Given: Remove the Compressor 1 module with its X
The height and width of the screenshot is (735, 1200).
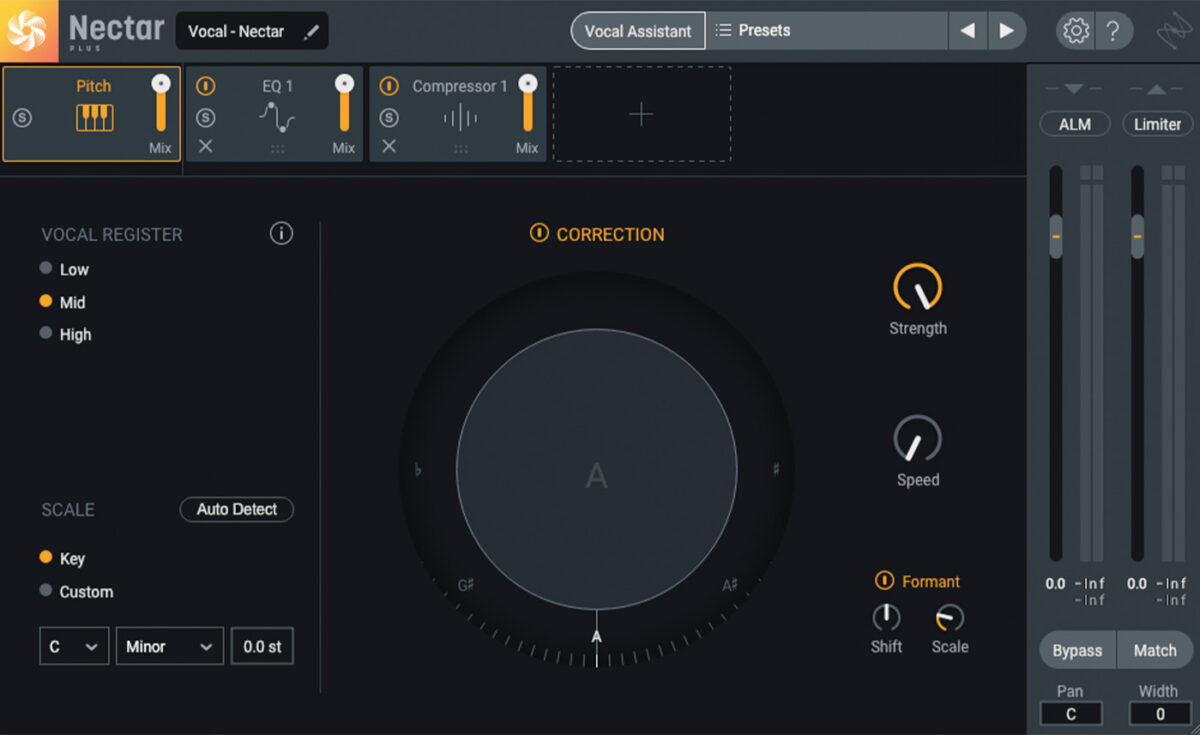Looking at the screenshot, I should click(389, 146).
